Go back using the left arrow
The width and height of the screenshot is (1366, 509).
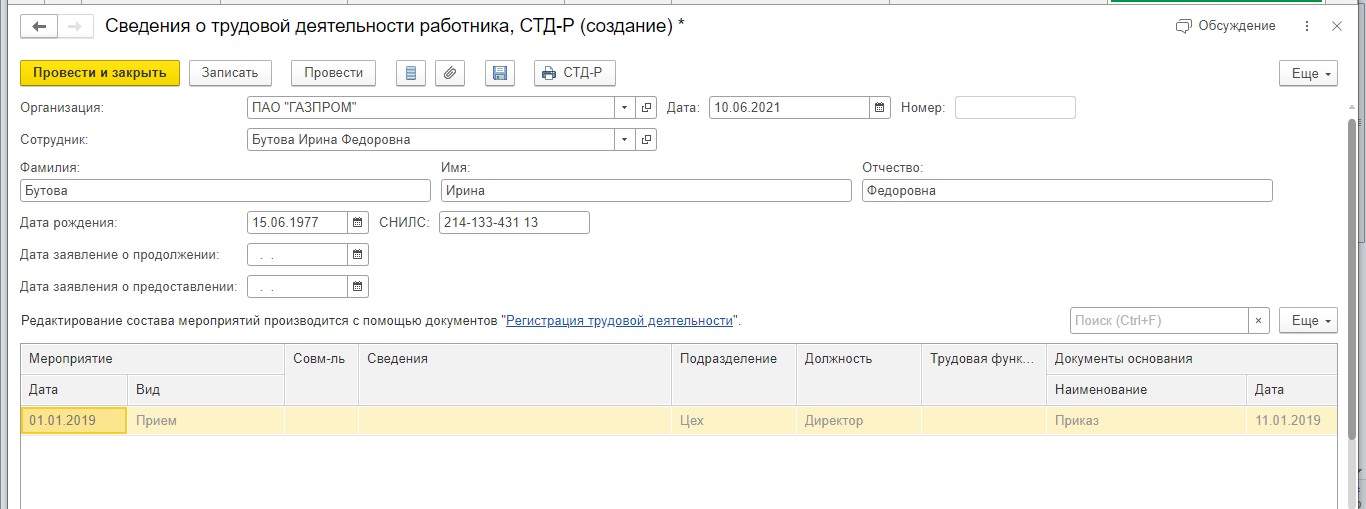point(40,26)
